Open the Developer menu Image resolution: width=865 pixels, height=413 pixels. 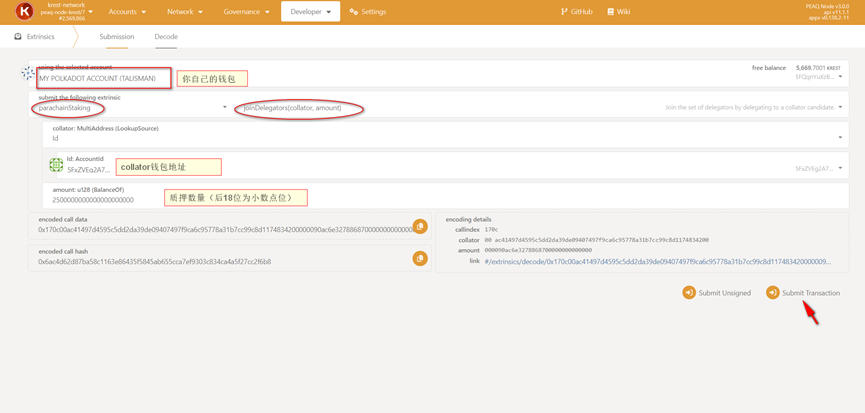311,12
